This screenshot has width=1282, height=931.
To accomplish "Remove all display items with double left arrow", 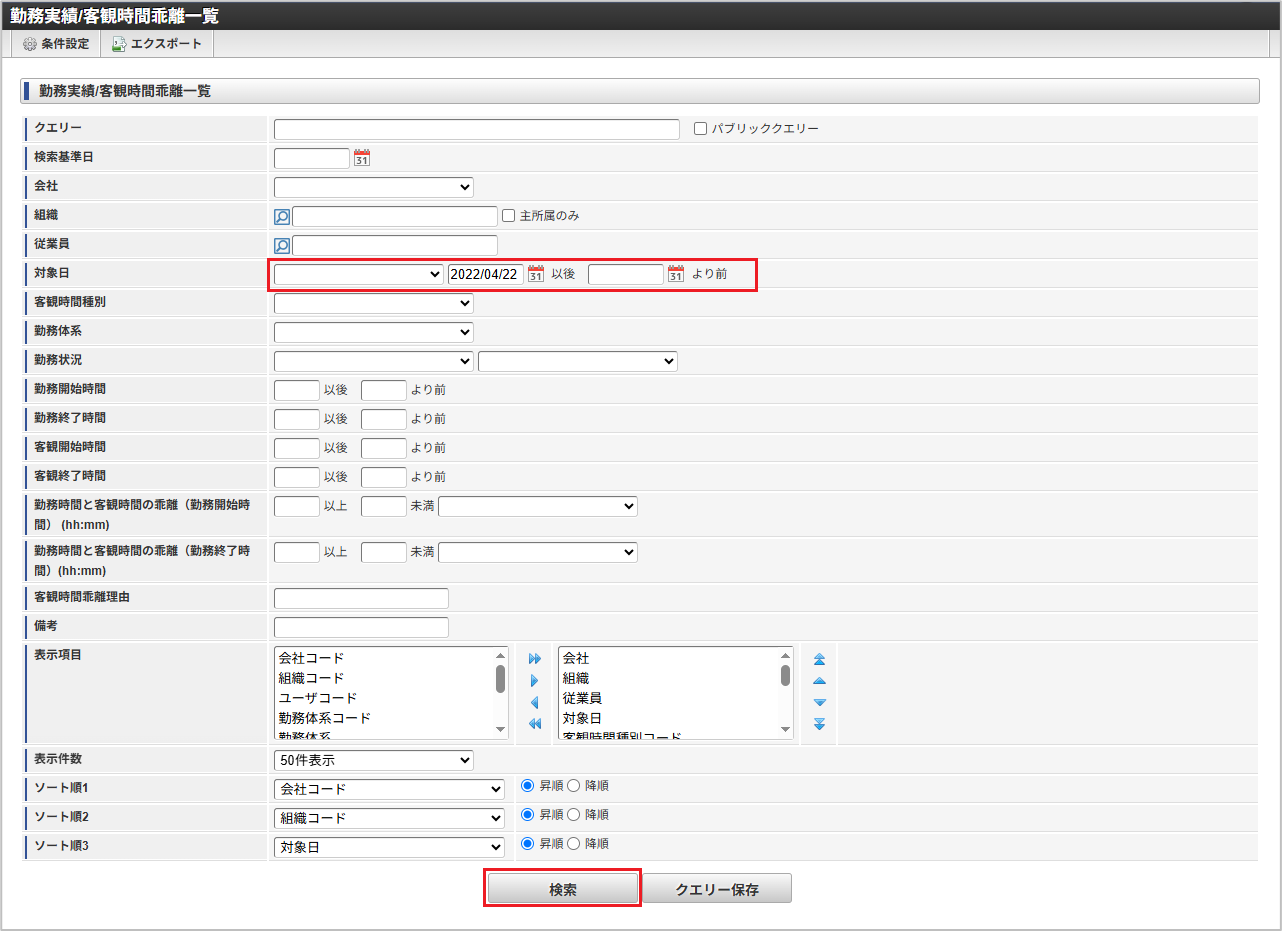I will (535, 724).
